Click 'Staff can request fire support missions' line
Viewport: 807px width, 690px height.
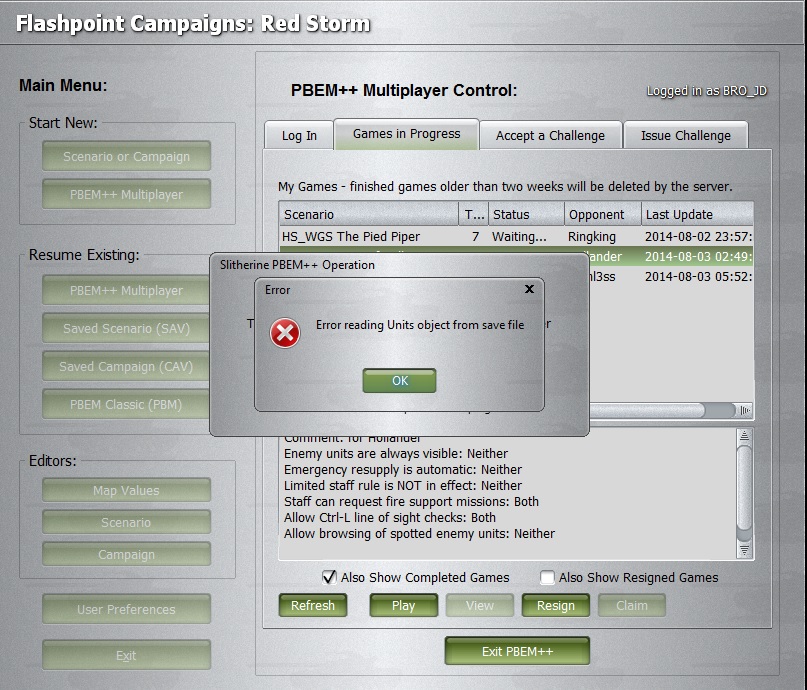click(411, 501)
